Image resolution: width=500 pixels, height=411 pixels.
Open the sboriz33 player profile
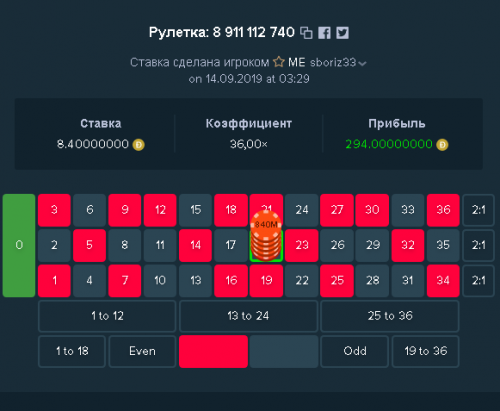click(333, 62)
